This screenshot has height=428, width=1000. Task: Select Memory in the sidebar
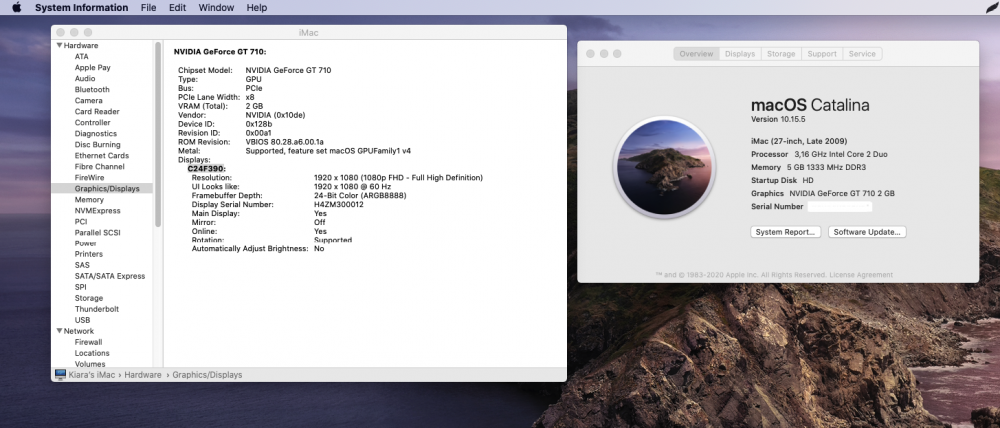[x=89, y=200]
